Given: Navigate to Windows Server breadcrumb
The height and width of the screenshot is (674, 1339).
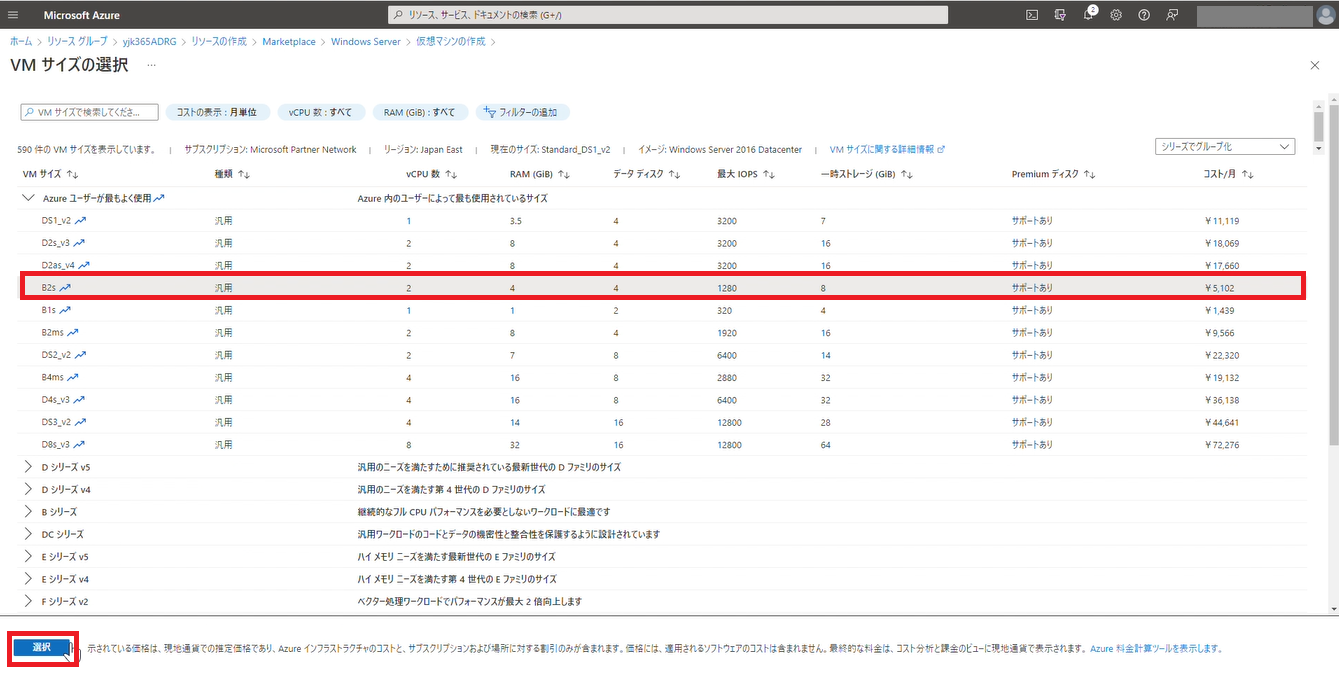Looking at the screenshot, I should point(365,42).
